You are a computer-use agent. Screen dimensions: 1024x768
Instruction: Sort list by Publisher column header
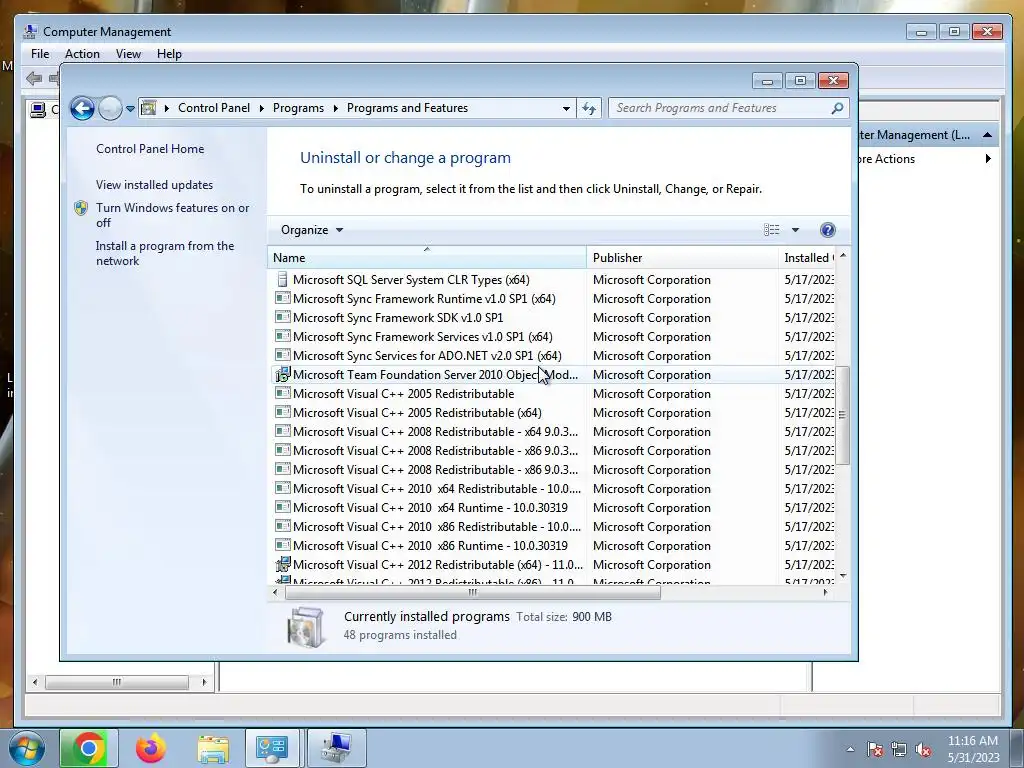pos(682,258)
